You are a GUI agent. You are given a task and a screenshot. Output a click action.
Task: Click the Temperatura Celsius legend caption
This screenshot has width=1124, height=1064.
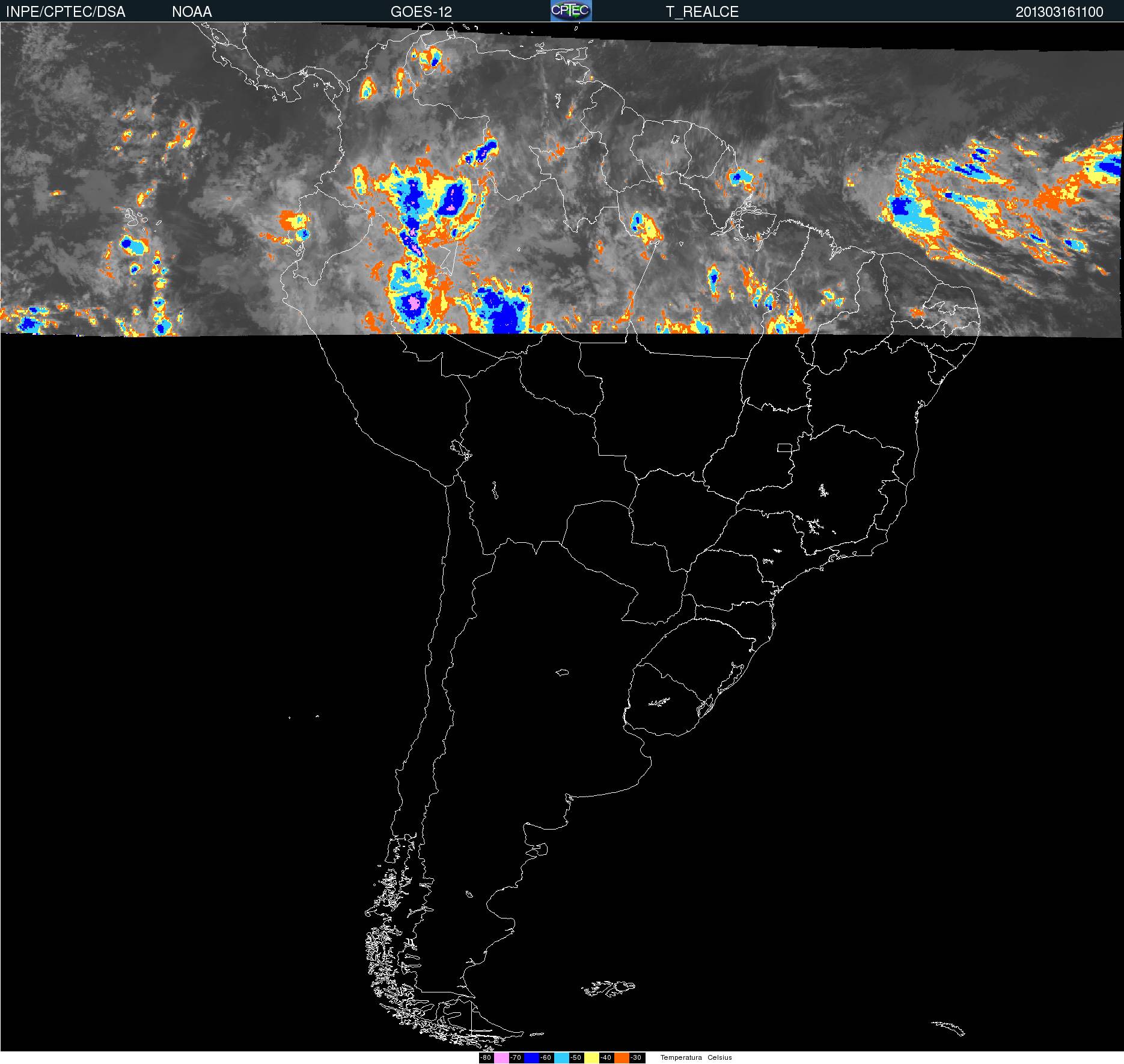696,1058
